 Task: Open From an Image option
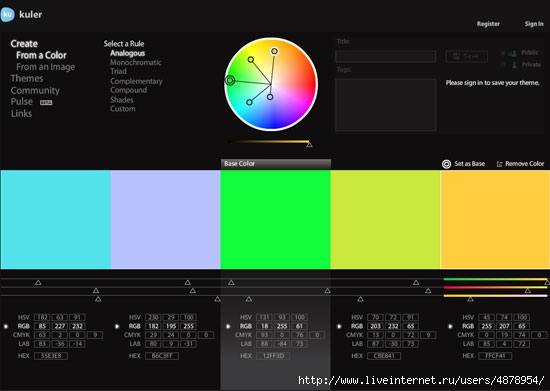click(46, 67)
